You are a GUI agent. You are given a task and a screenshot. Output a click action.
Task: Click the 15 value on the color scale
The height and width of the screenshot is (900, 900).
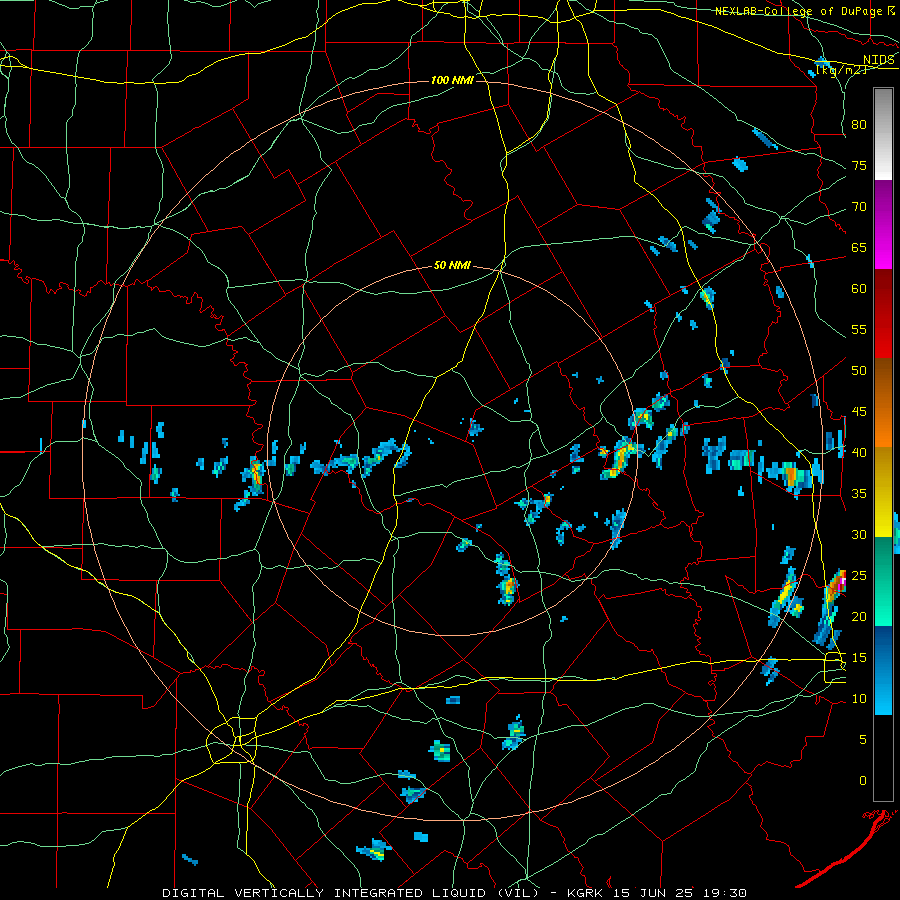(859, 658)
